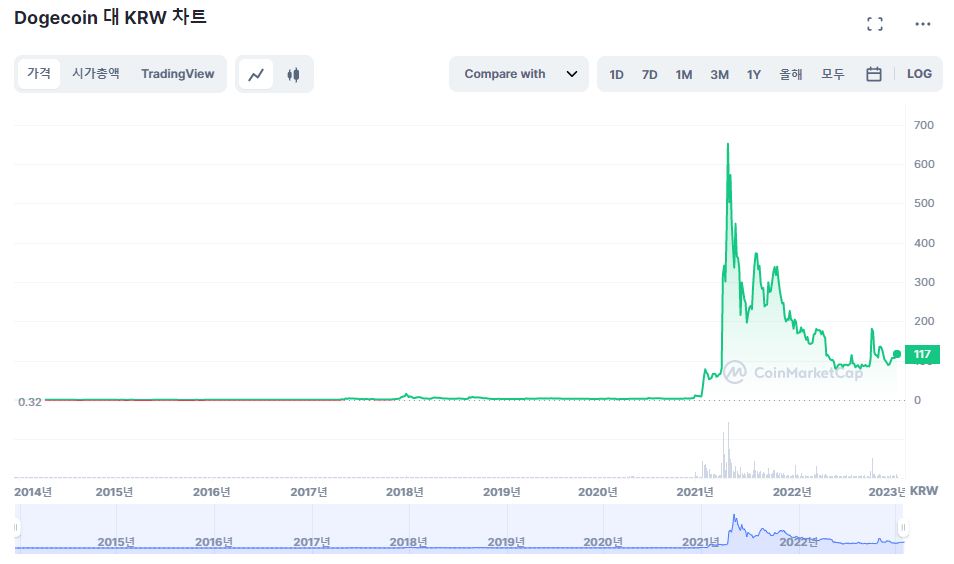
Task: Set chart range to 1Y
Action: (754, 74)
